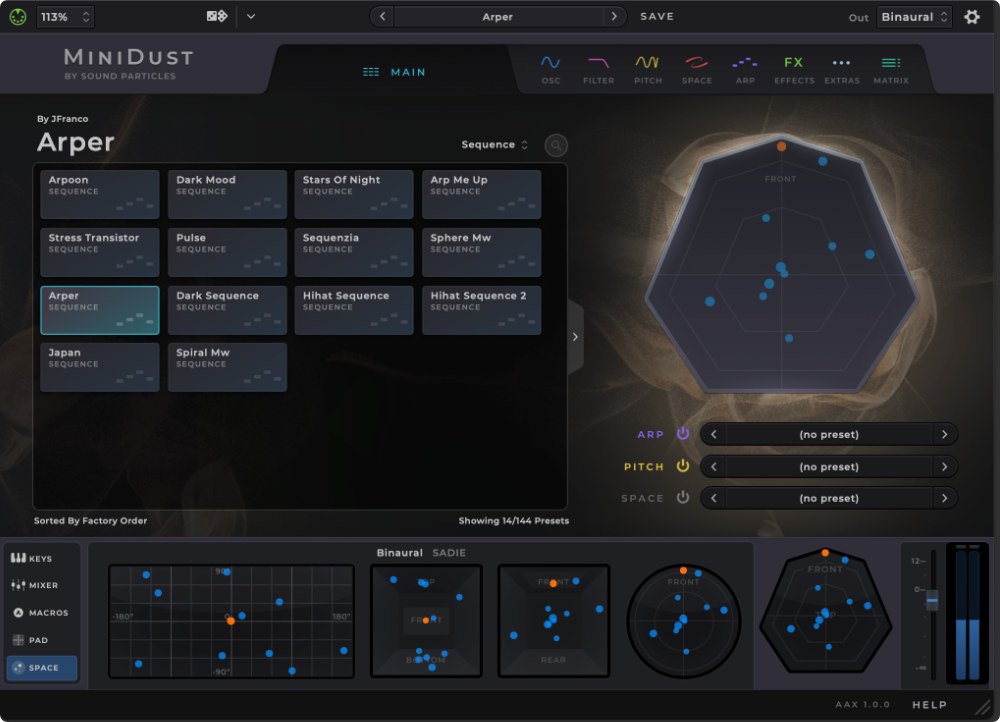Load the Sequenzia preset
The height and width of the screenshot is (722, 1000).
click(354, 252)
